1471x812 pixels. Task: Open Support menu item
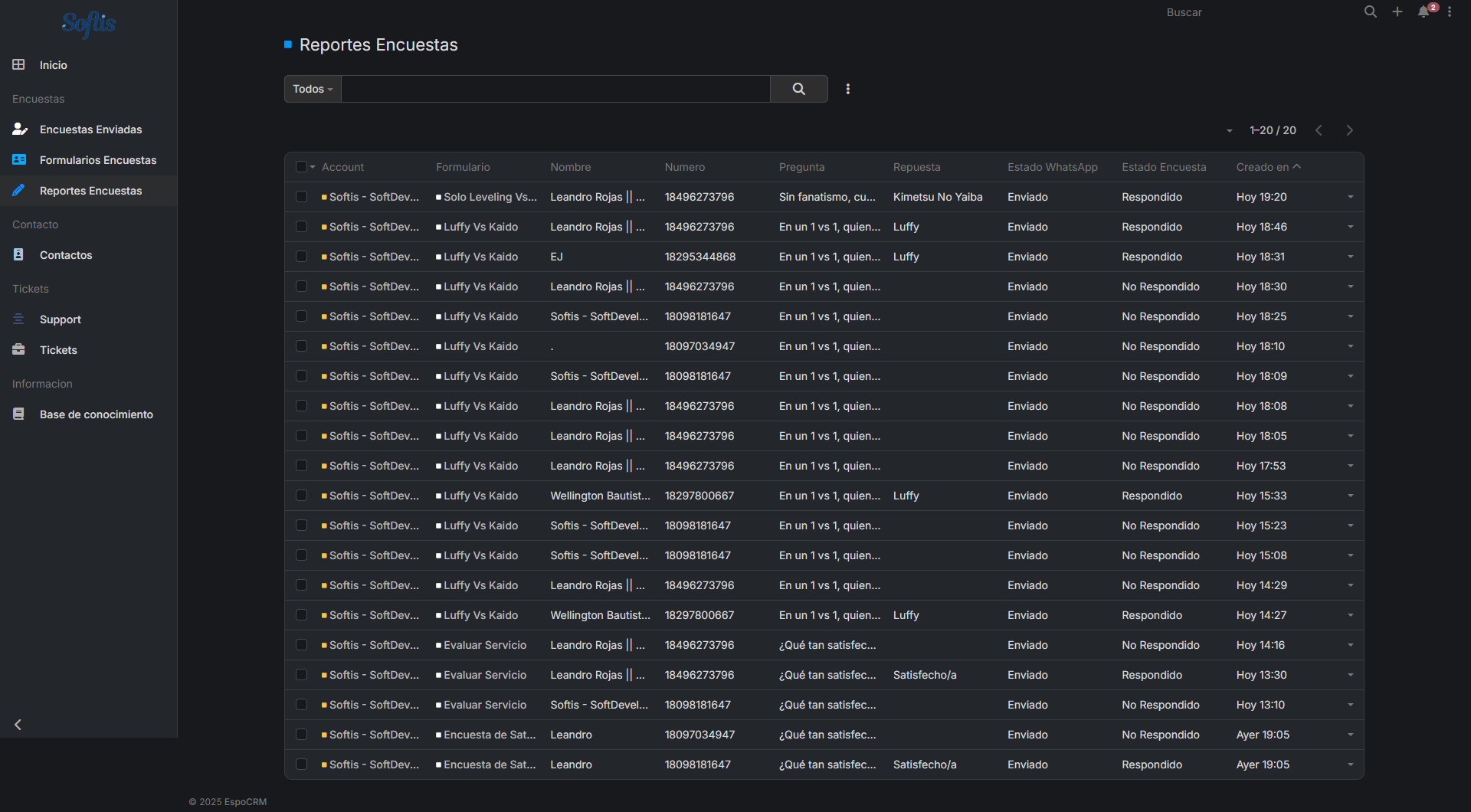(x=89, y=319)
